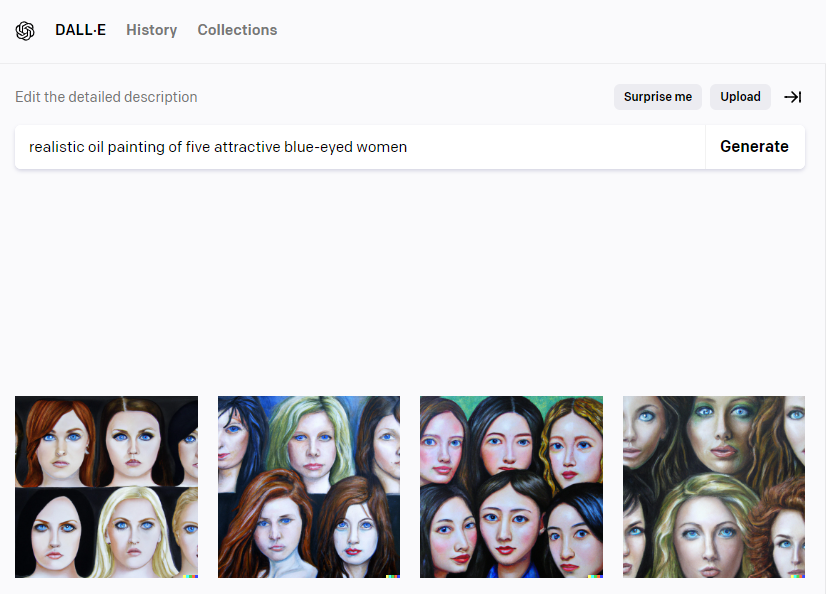The width and height of the screenshot is (826, 594).
Task: Click the Upload button
Action: tap(740, 97)
